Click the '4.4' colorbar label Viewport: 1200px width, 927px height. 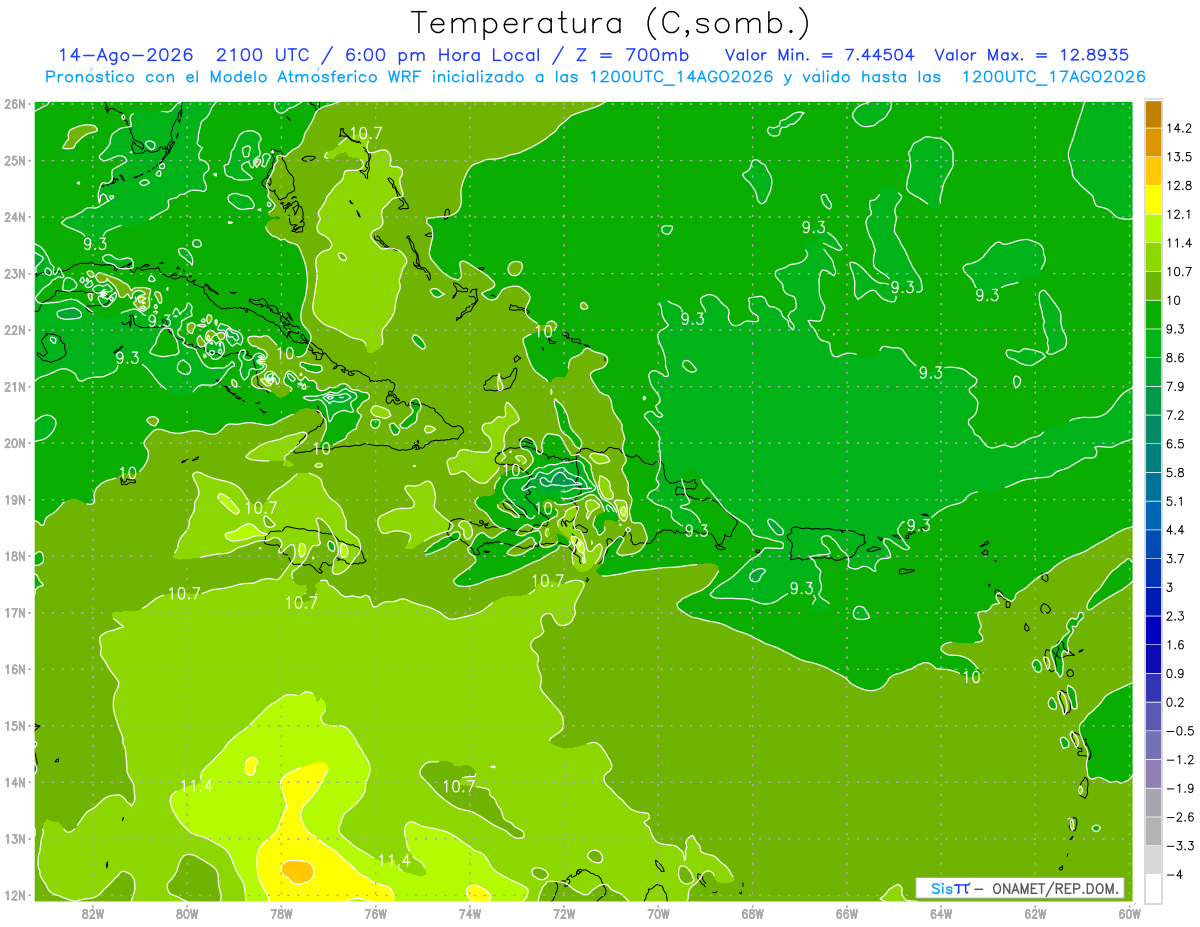[1175, 530]
